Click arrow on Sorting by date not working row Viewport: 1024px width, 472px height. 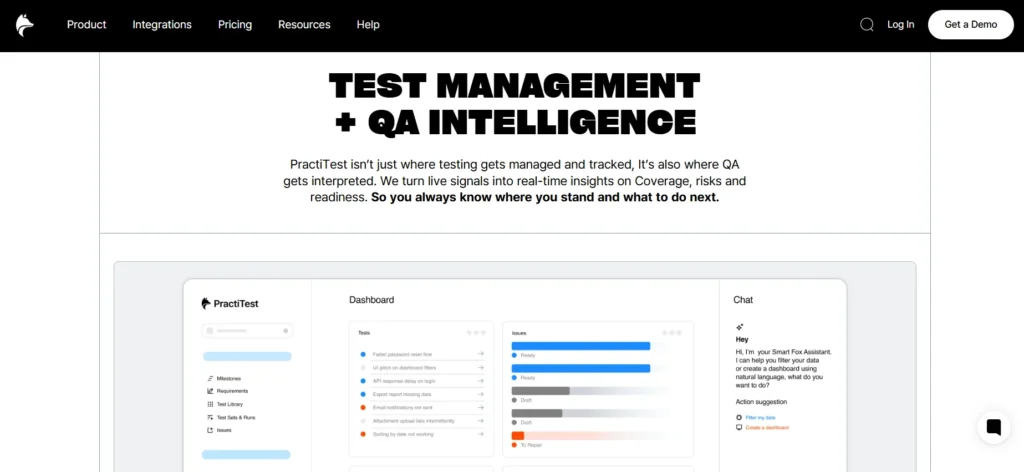481,434
